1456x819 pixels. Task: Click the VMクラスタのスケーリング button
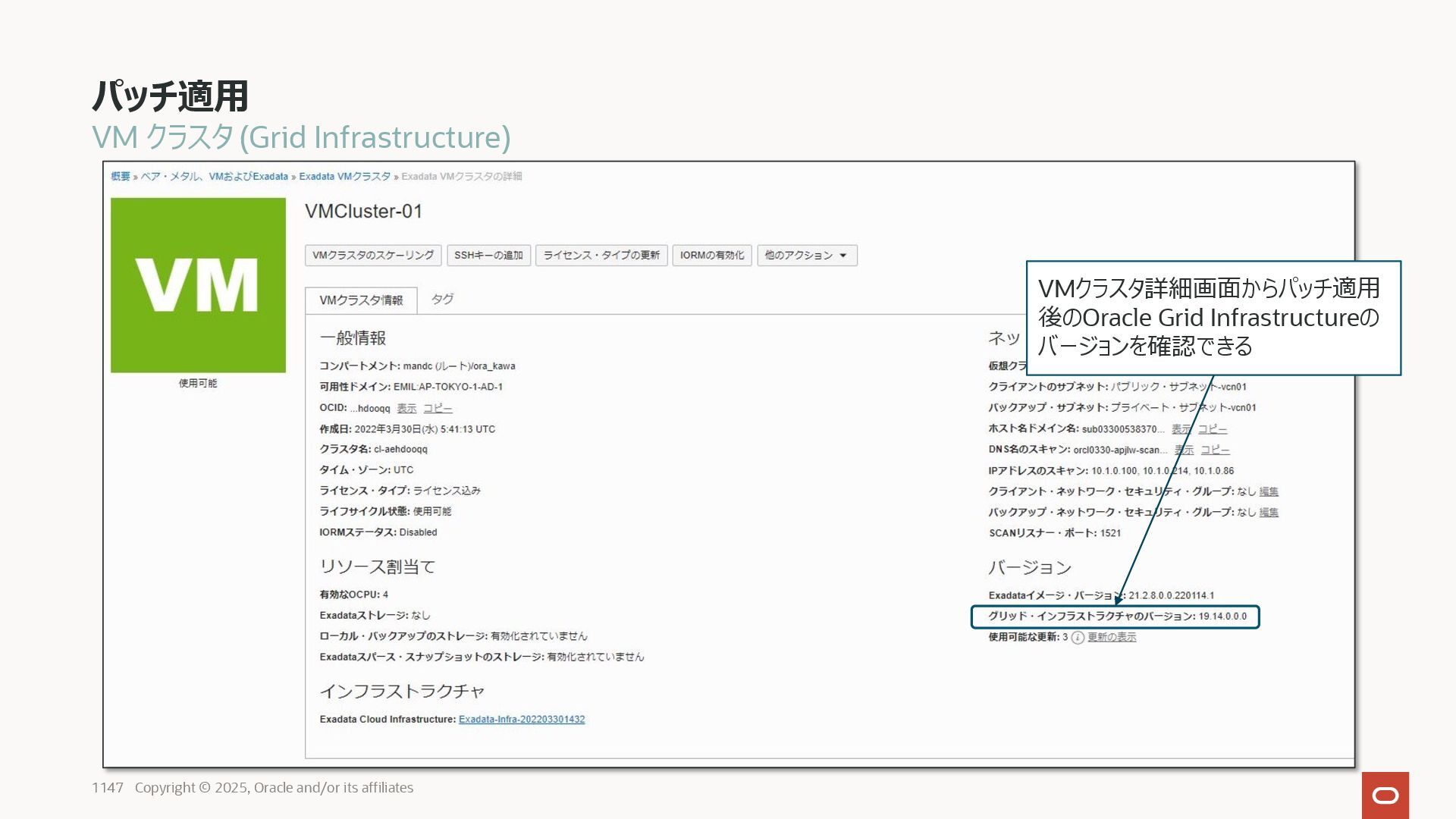coord(372,256)
